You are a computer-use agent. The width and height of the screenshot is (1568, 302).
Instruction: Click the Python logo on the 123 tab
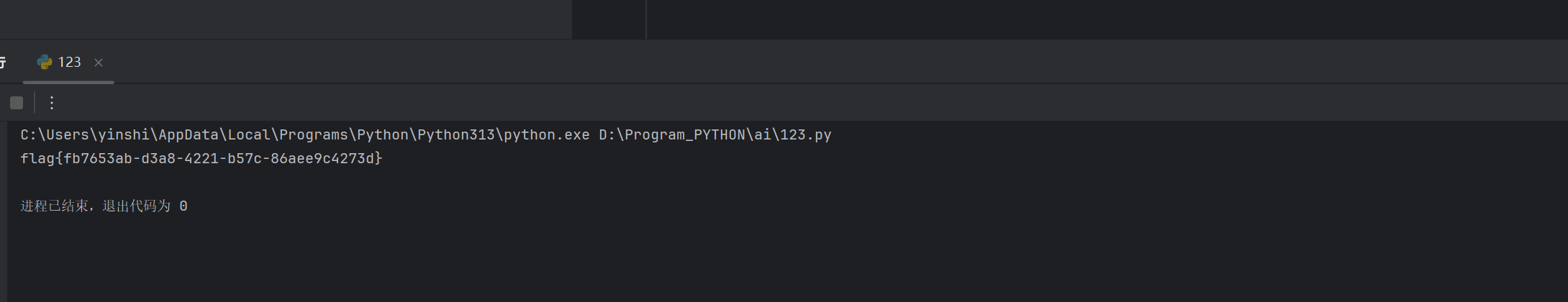45,63
